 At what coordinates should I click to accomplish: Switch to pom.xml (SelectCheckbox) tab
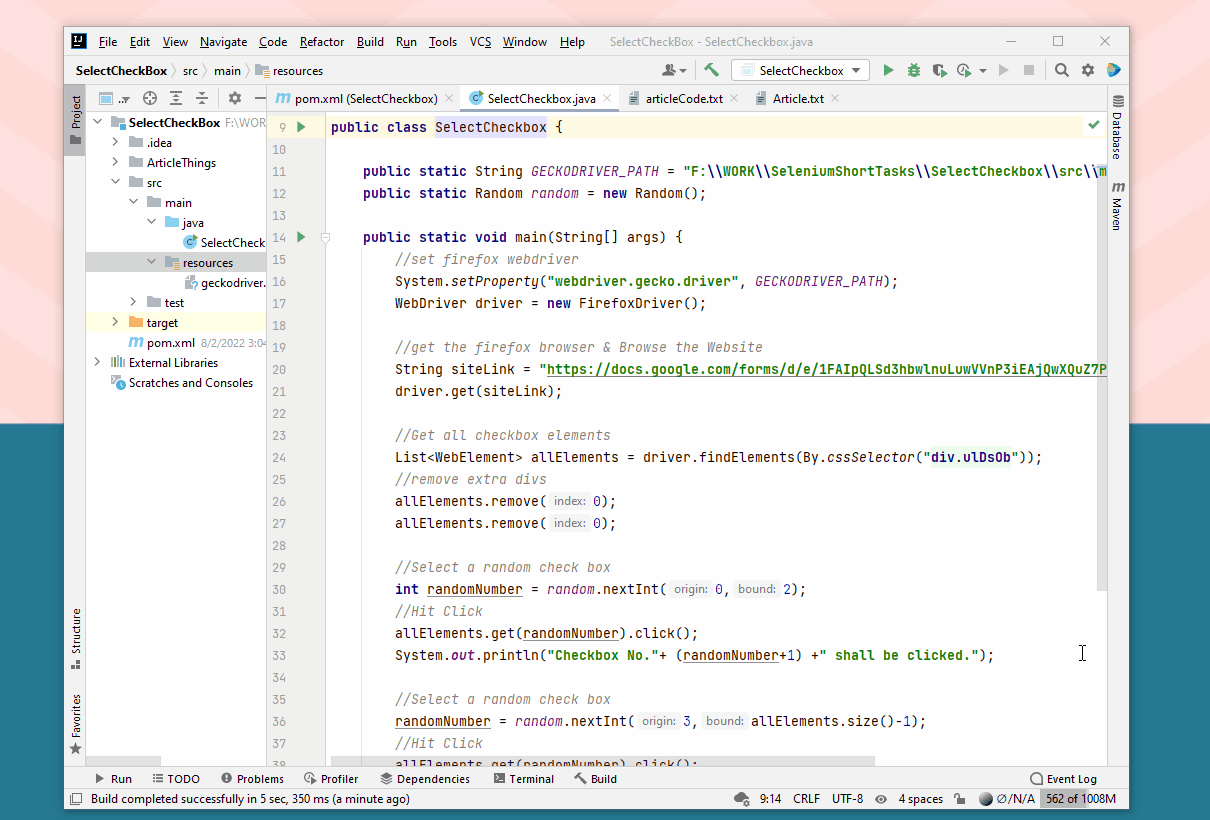366,98
